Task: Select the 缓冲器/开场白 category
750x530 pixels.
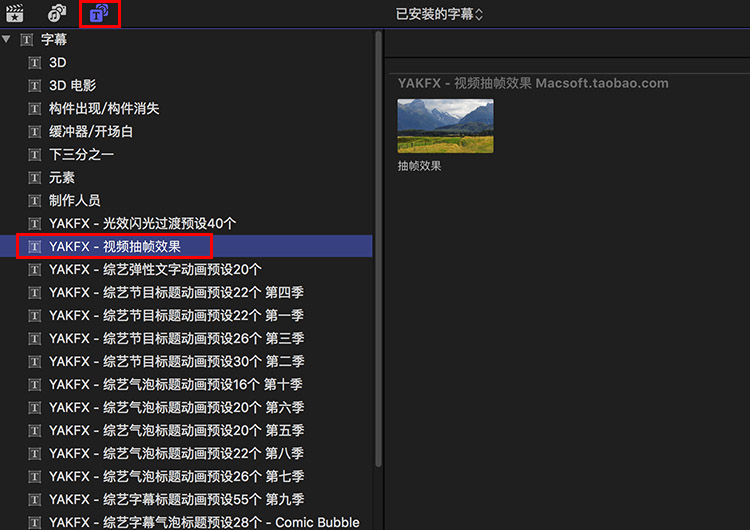Action: 186,132
